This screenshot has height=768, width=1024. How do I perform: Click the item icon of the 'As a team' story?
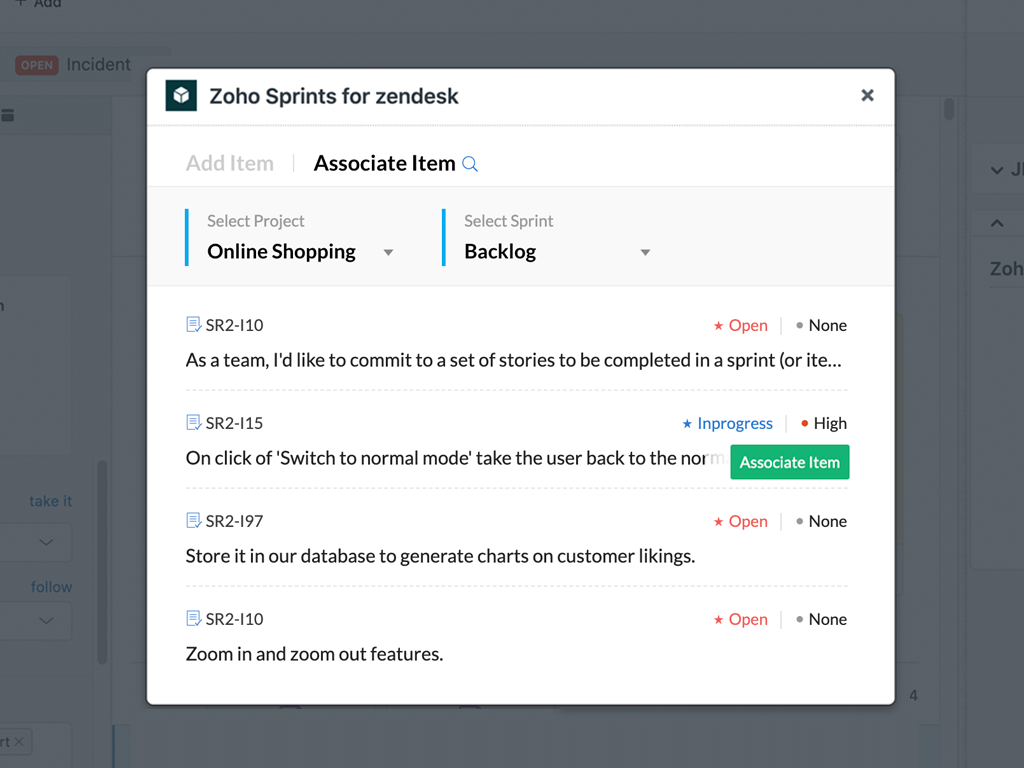[193, 325]
